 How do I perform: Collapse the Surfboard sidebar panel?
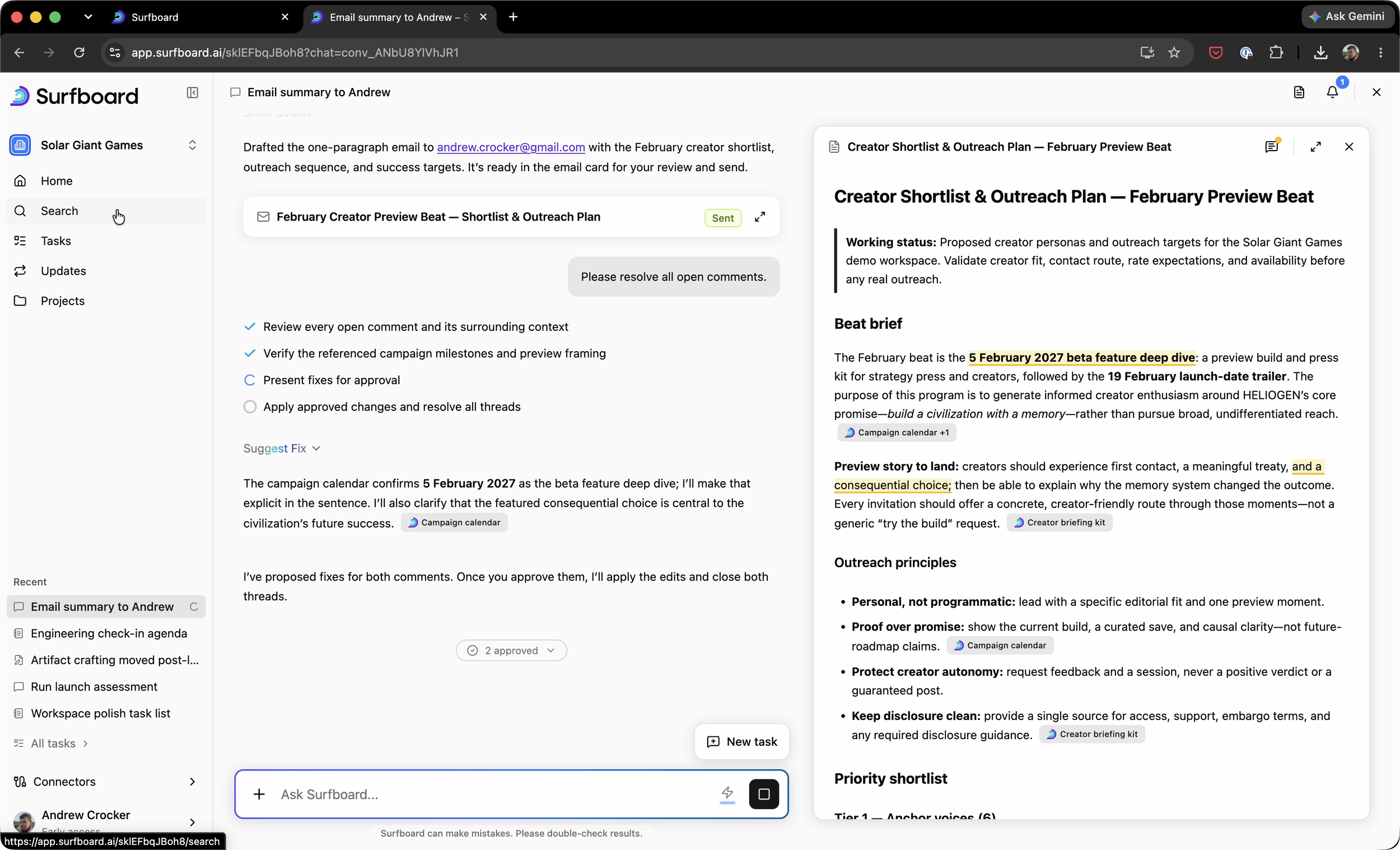(x=192, y=92)
